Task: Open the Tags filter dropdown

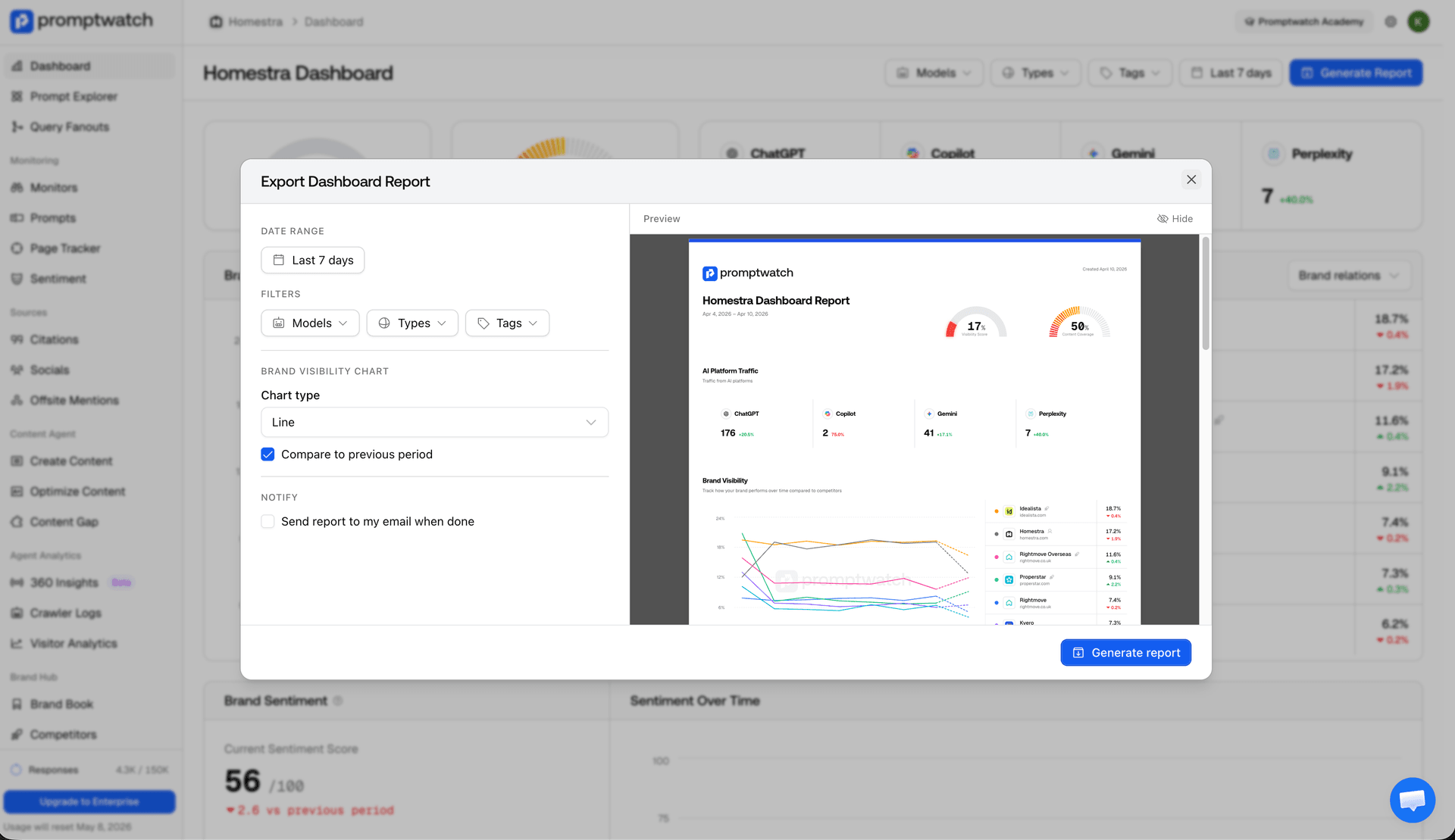Action: point(507,323)
